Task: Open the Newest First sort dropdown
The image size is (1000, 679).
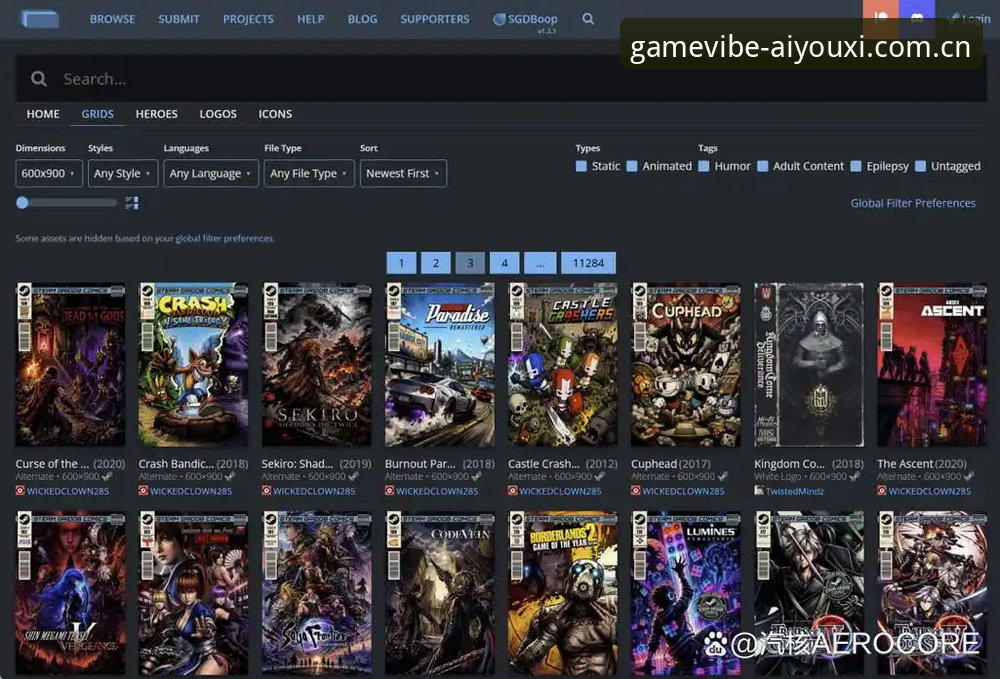Action: click(403, 173)
